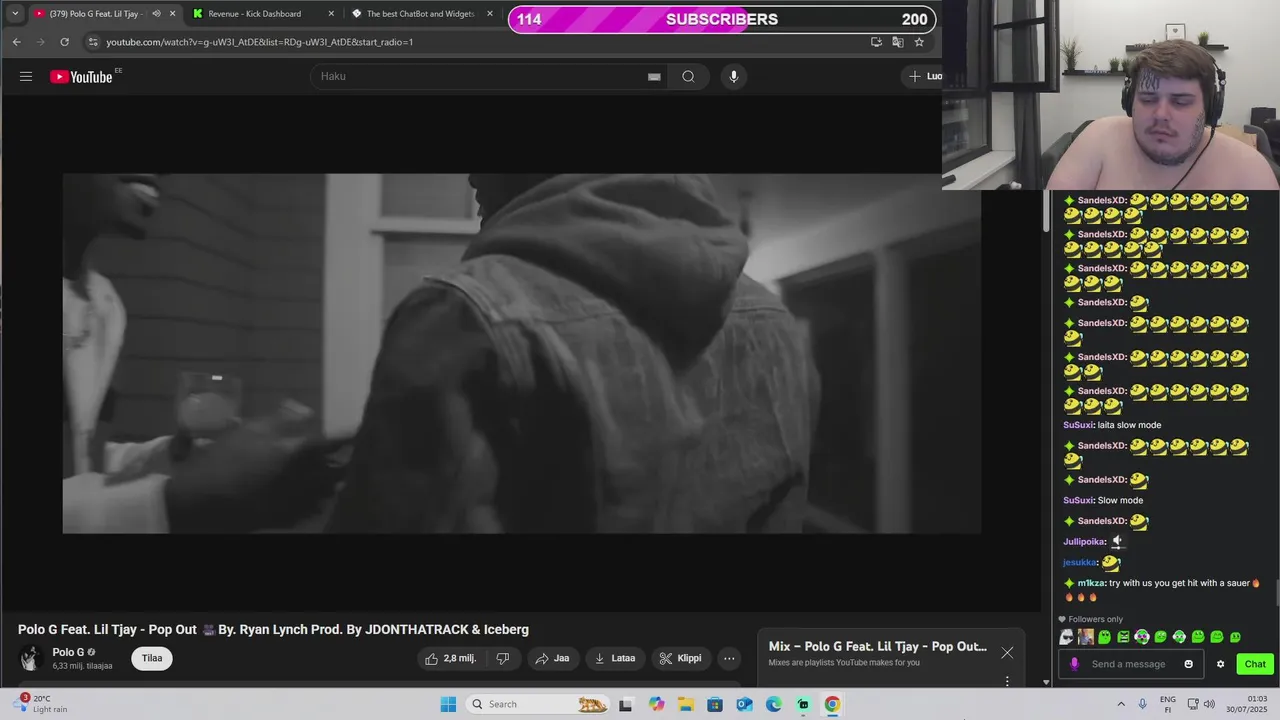Open the weather widget showing 20°C Light rain

40,704
